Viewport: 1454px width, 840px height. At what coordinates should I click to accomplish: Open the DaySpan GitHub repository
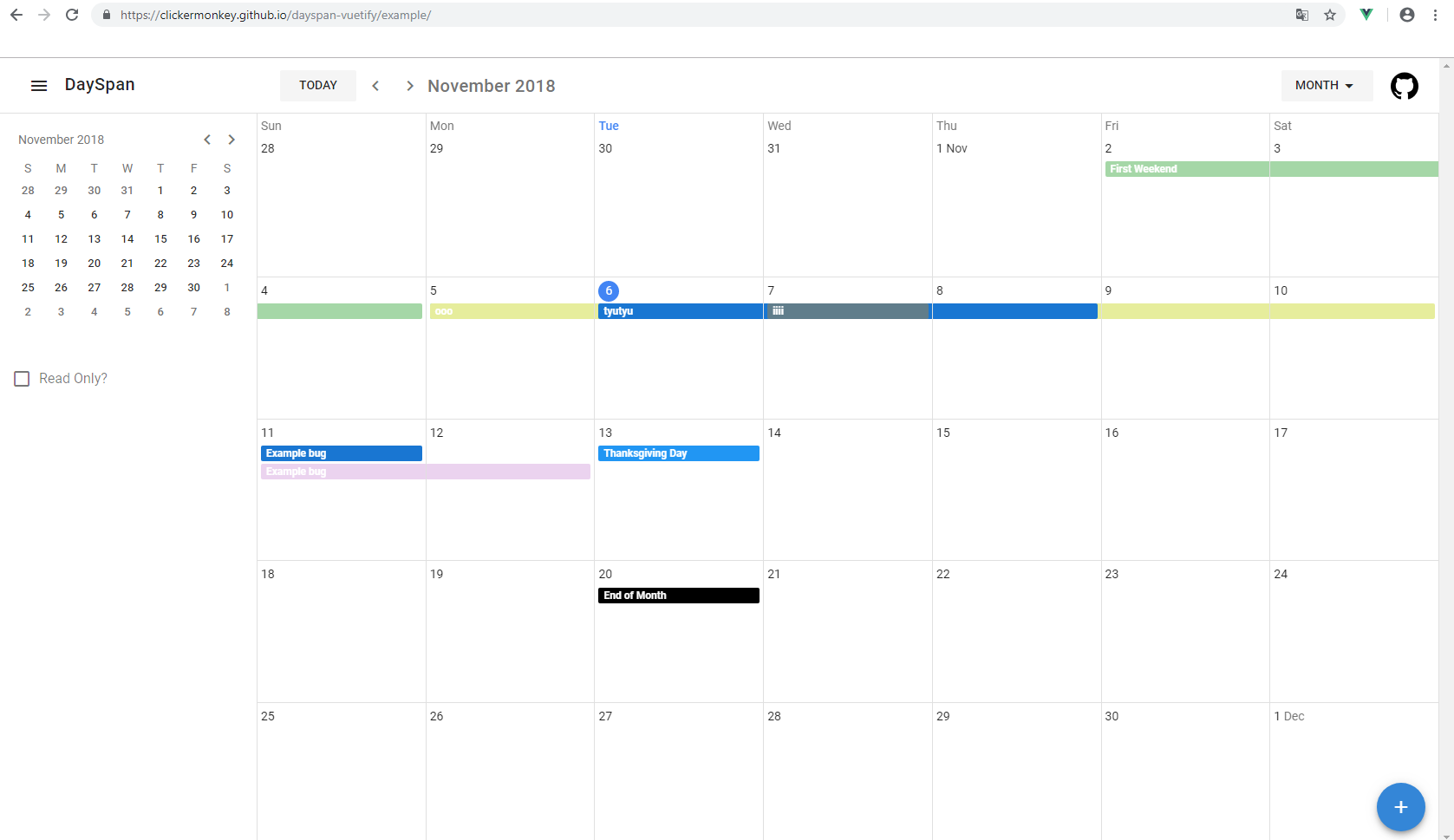(1405, 85)
